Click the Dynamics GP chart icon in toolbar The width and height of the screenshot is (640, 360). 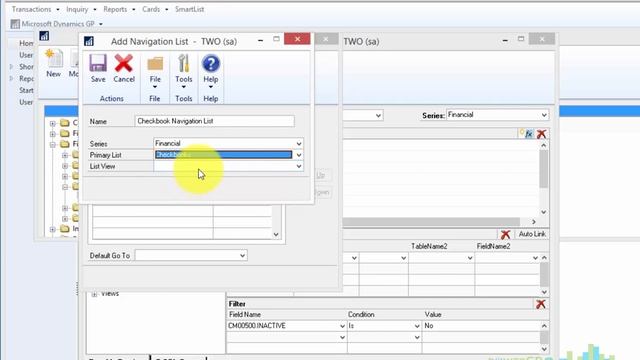pyautogui.click(x=15, y=24)
